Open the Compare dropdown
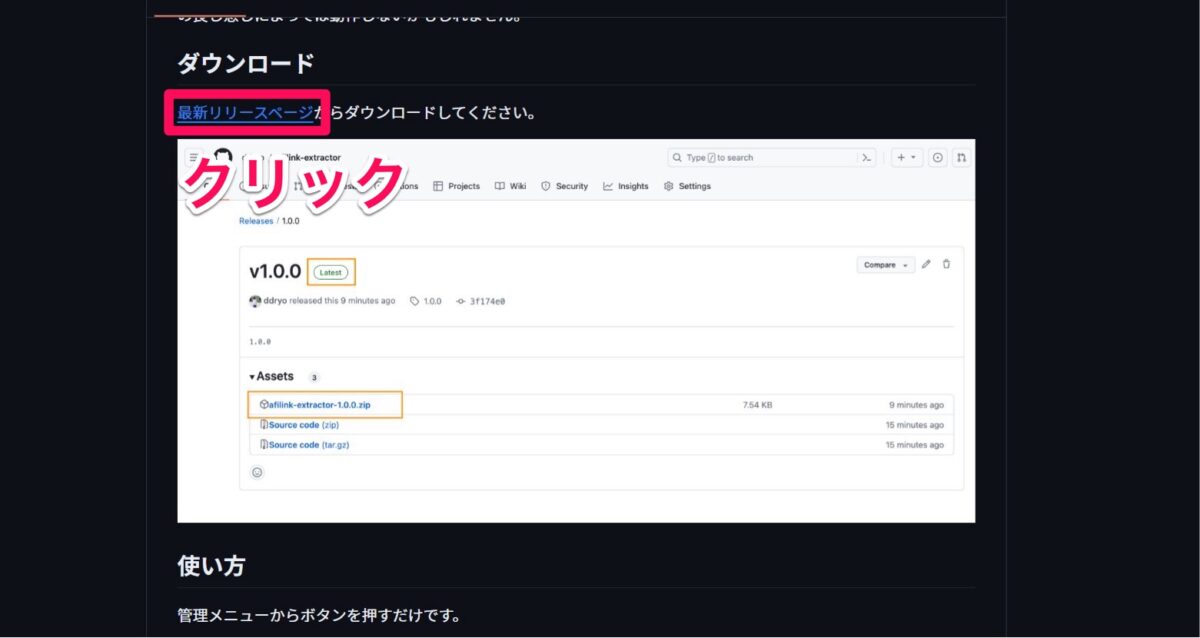1200x638 pixels. coord(884,264)
